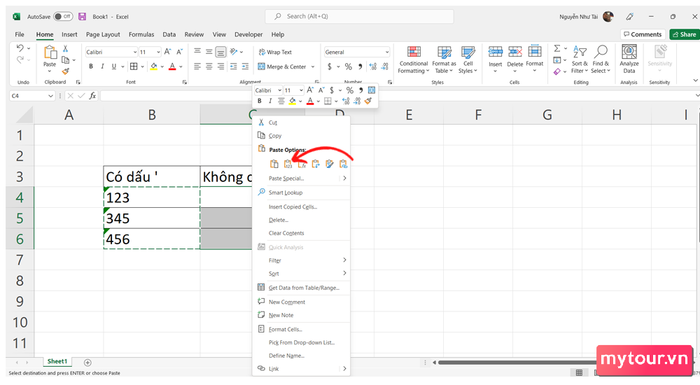This screenshot has width=700, height=385.
Task: Toggle Center horizontal alignment in ribbon
Action: pos(209,67)
